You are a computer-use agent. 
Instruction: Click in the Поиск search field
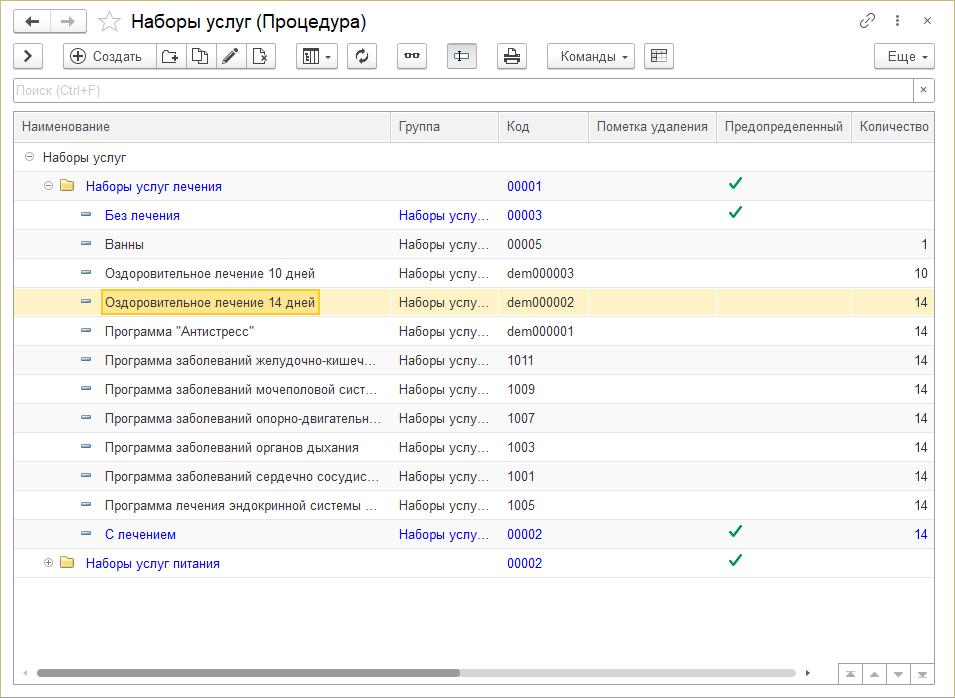pos(460,91)
